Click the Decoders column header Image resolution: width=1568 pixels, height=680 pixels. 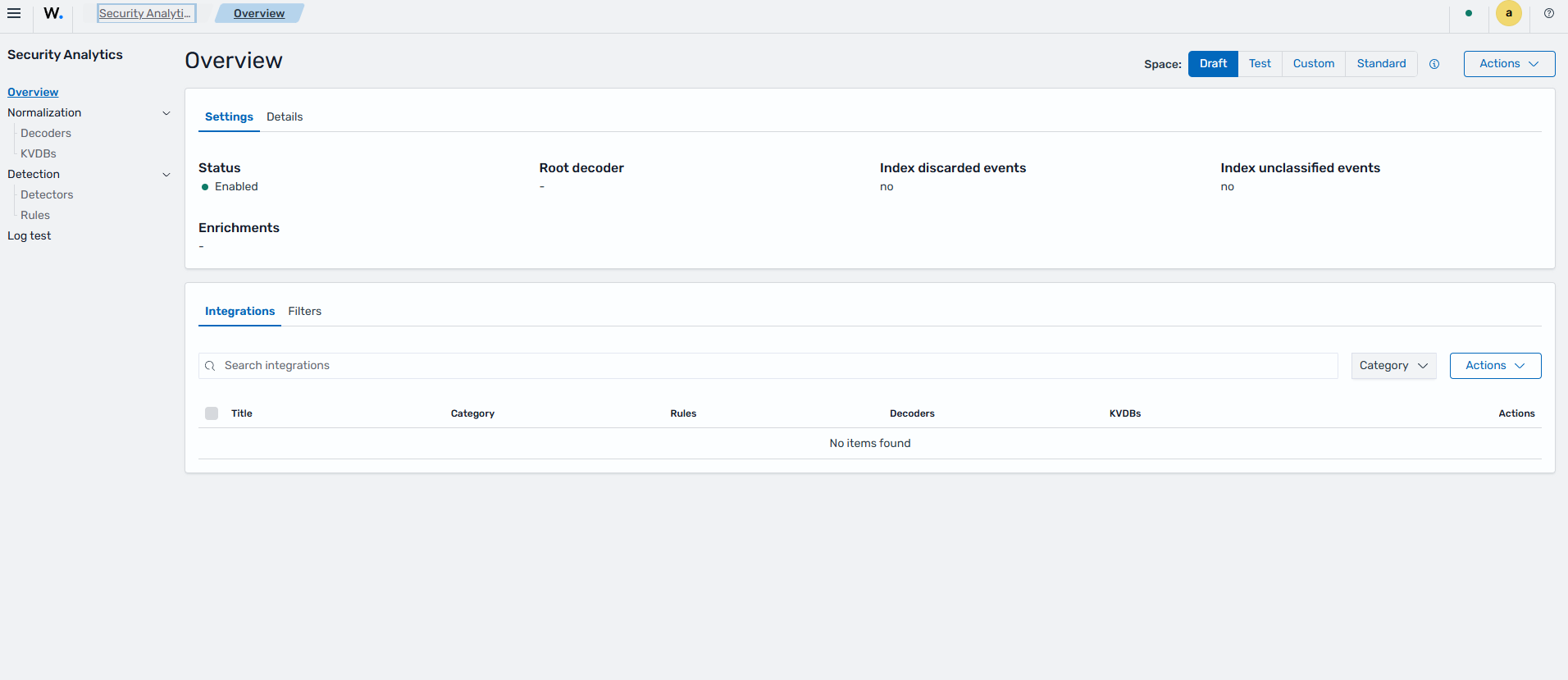tap(912, 413)
